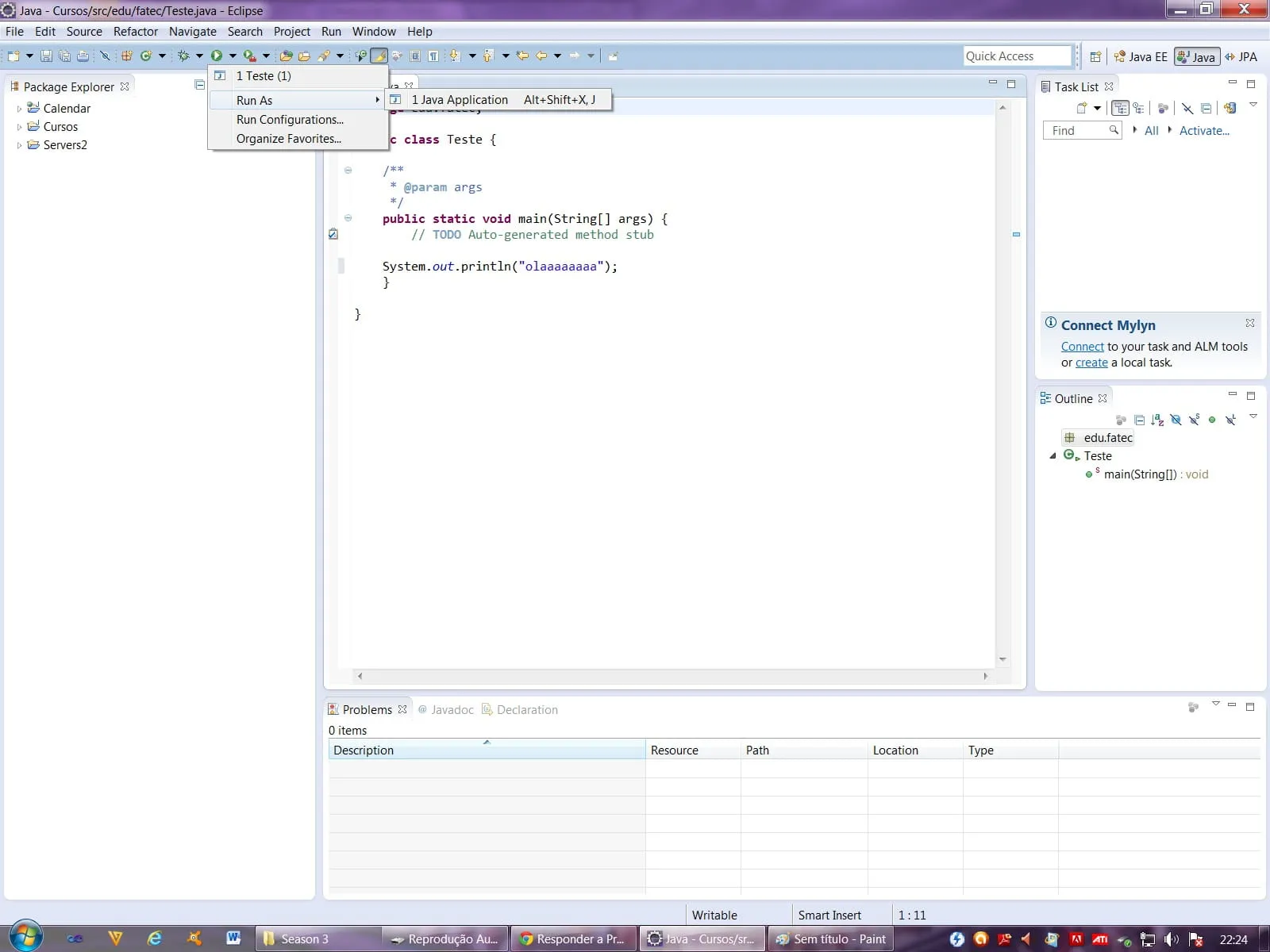Viewport: 1270px width, 952px height.
Task: Click the New Java Class icon
Action: click(x=145, y=56)
